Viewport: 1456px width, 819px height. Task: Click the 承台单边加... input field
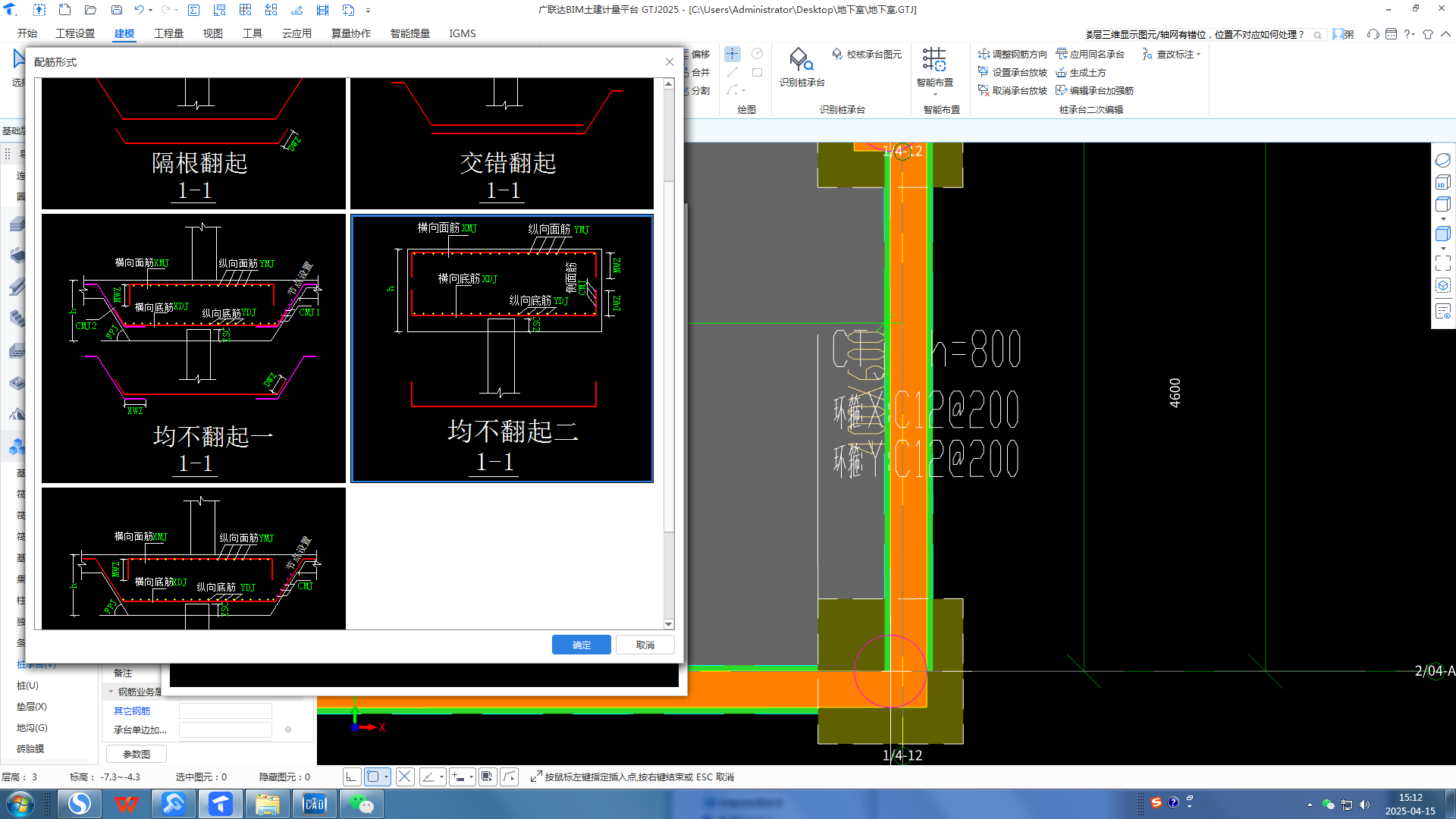point(225,730)
